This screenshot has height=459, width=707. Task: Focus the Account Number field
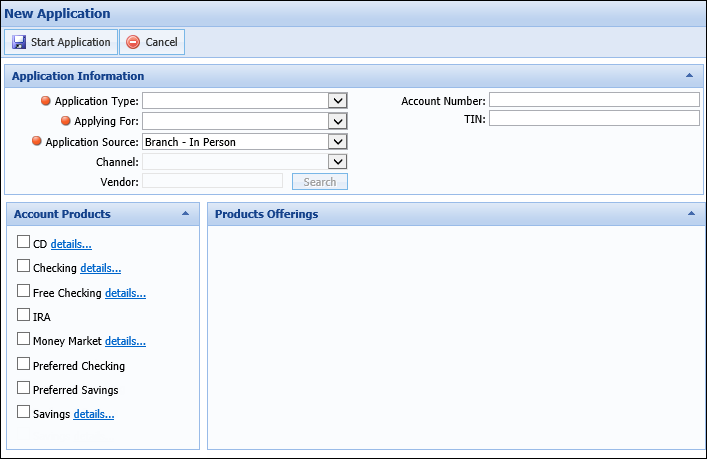pyautogui.click(x=594, y=100)
